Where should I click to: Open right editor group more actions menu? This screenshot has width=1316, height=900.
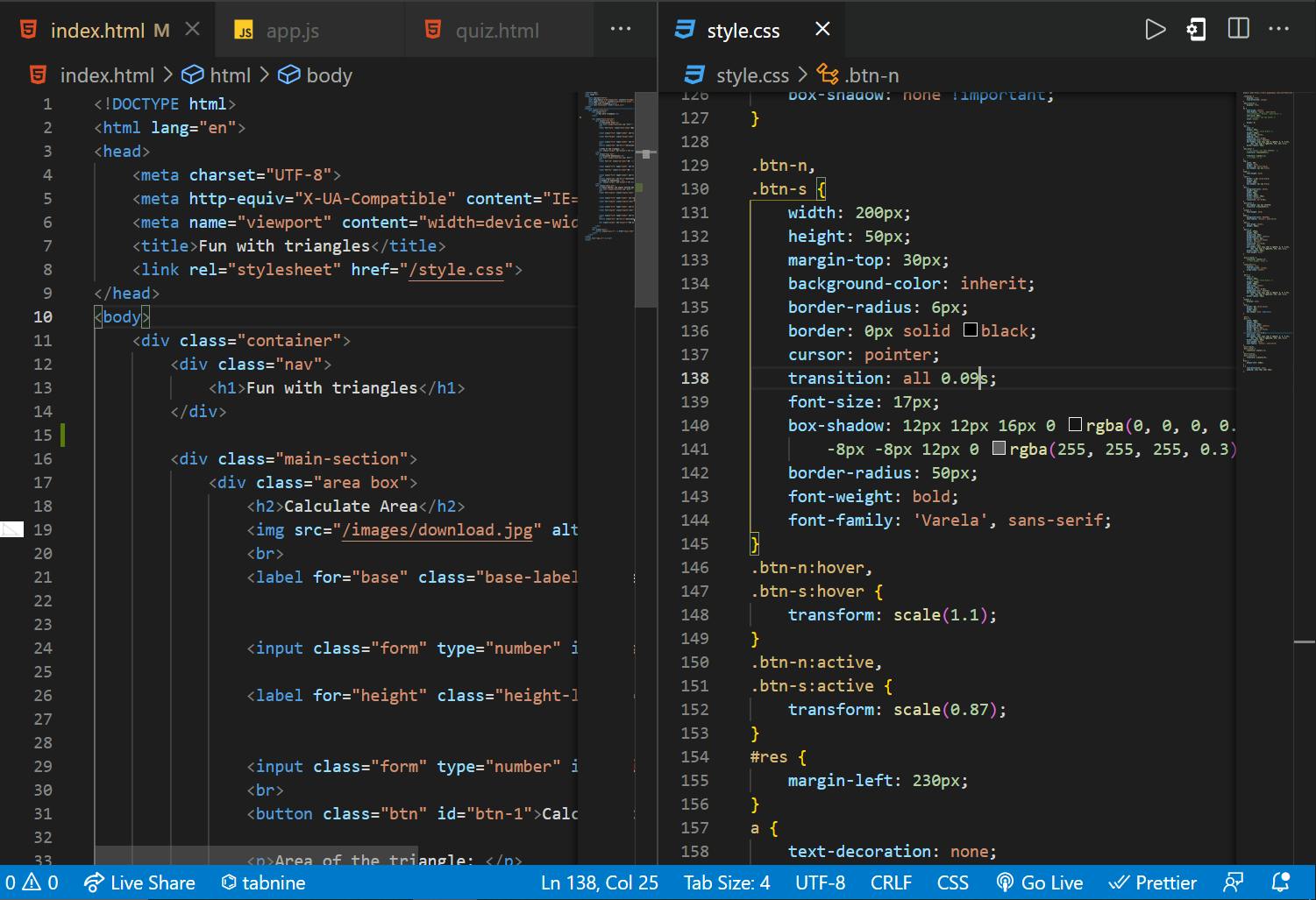tap(1279, 29)
